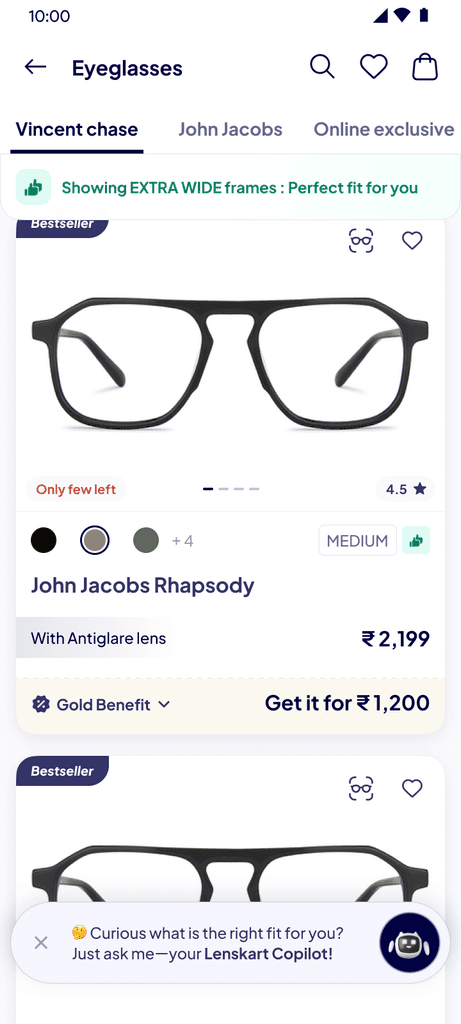This screenshot has height=1024, width=461.
Task: Switch to Online exclusive tab
Action: click(x=384, y=129)
